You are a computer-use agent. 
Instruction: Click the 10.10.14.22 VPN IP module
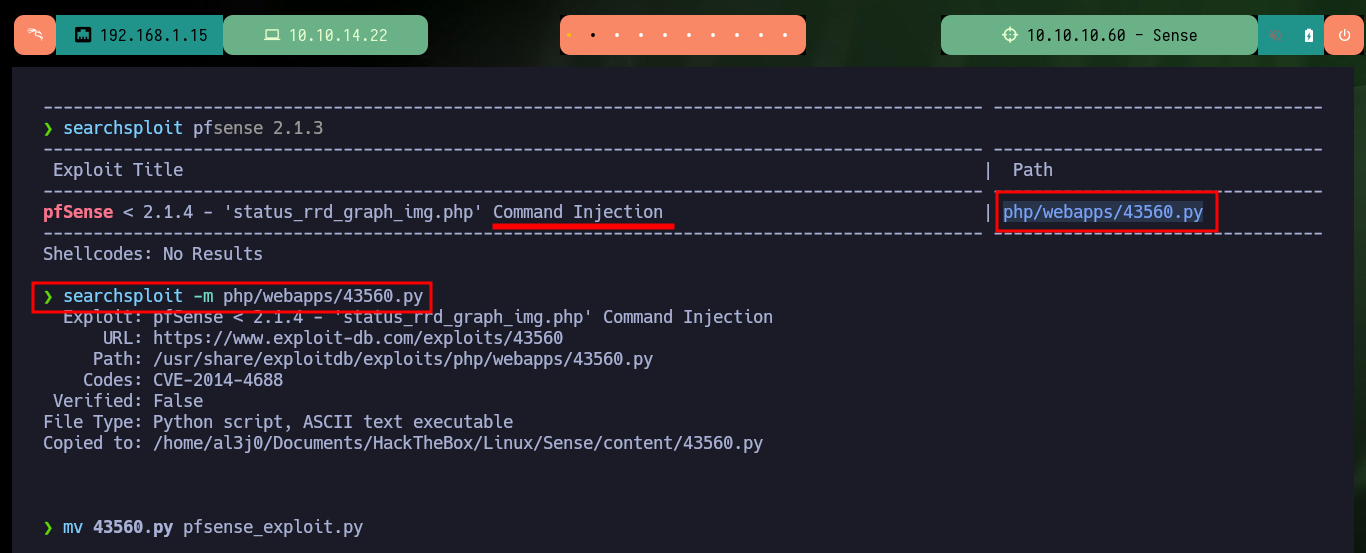pyautogui.click(x=325, y=35)
